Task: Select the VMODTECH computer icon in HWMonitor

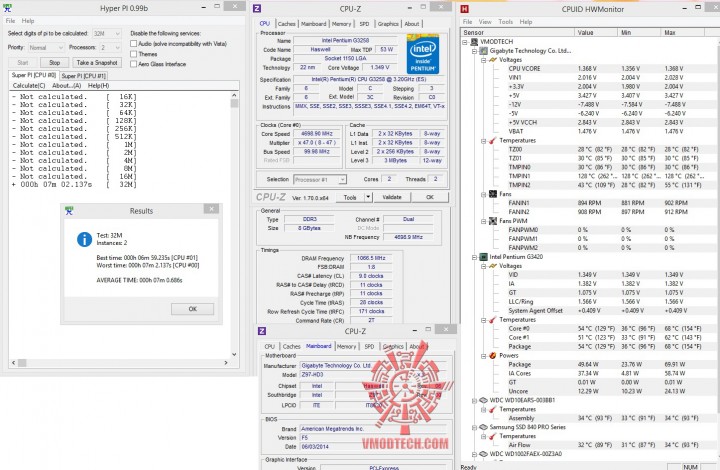Action: 474,42
